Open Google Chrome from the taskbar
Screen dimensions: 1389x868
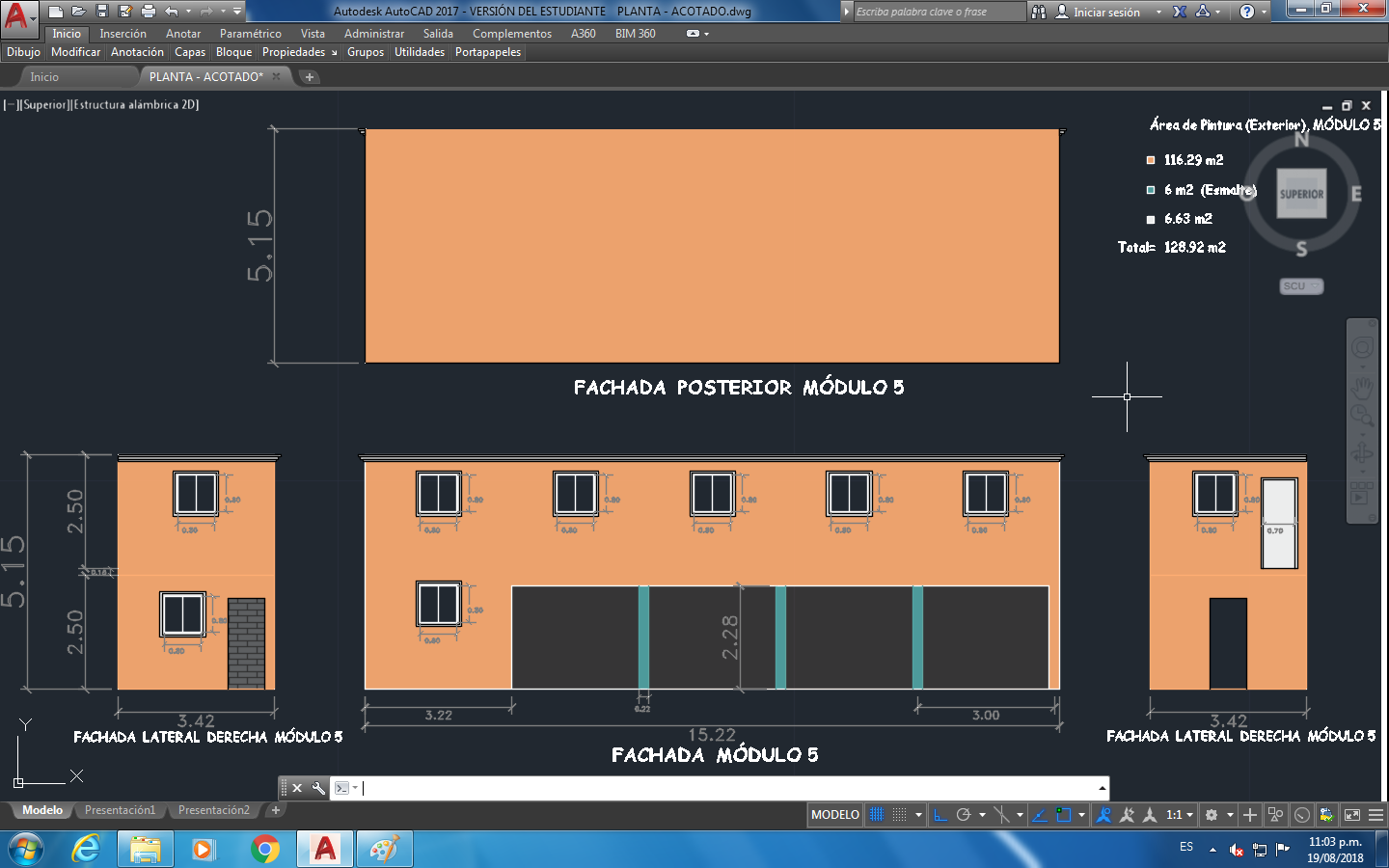[x=265, y=849]
